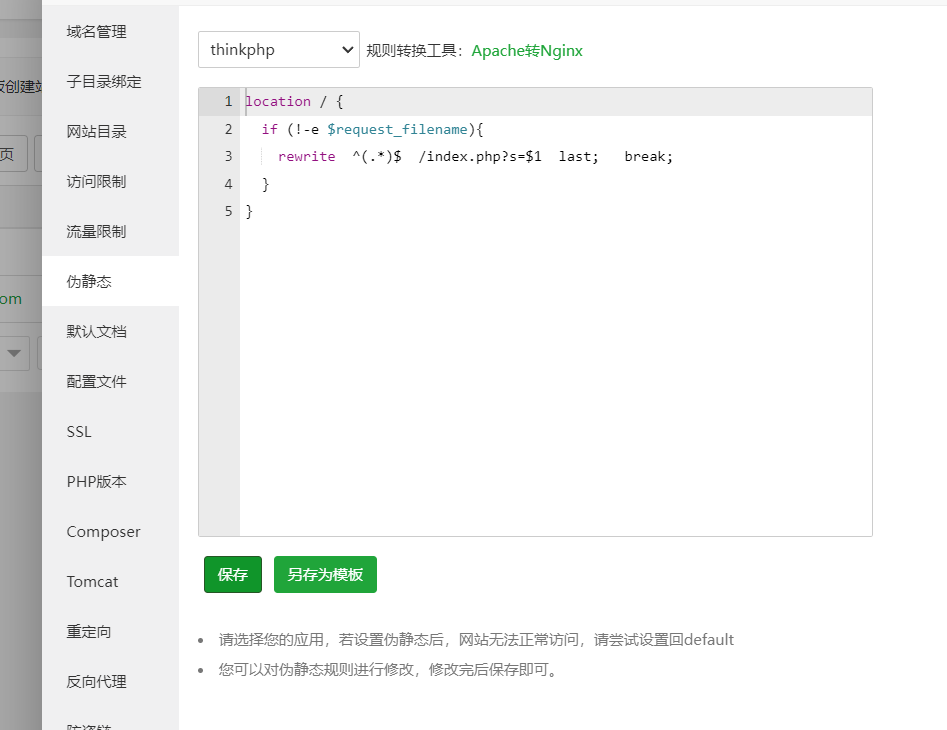This screenshot has height=730, width=947.
Task: Go to the 访问限制 section
Action: click(97, 182)
